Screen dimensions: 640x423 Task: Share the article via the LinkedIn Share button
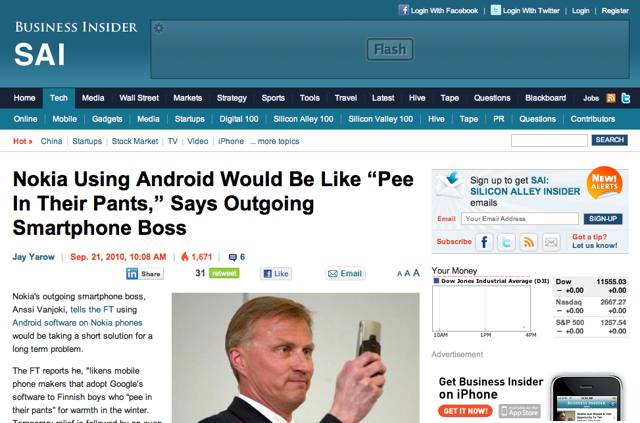click(145, 274)
